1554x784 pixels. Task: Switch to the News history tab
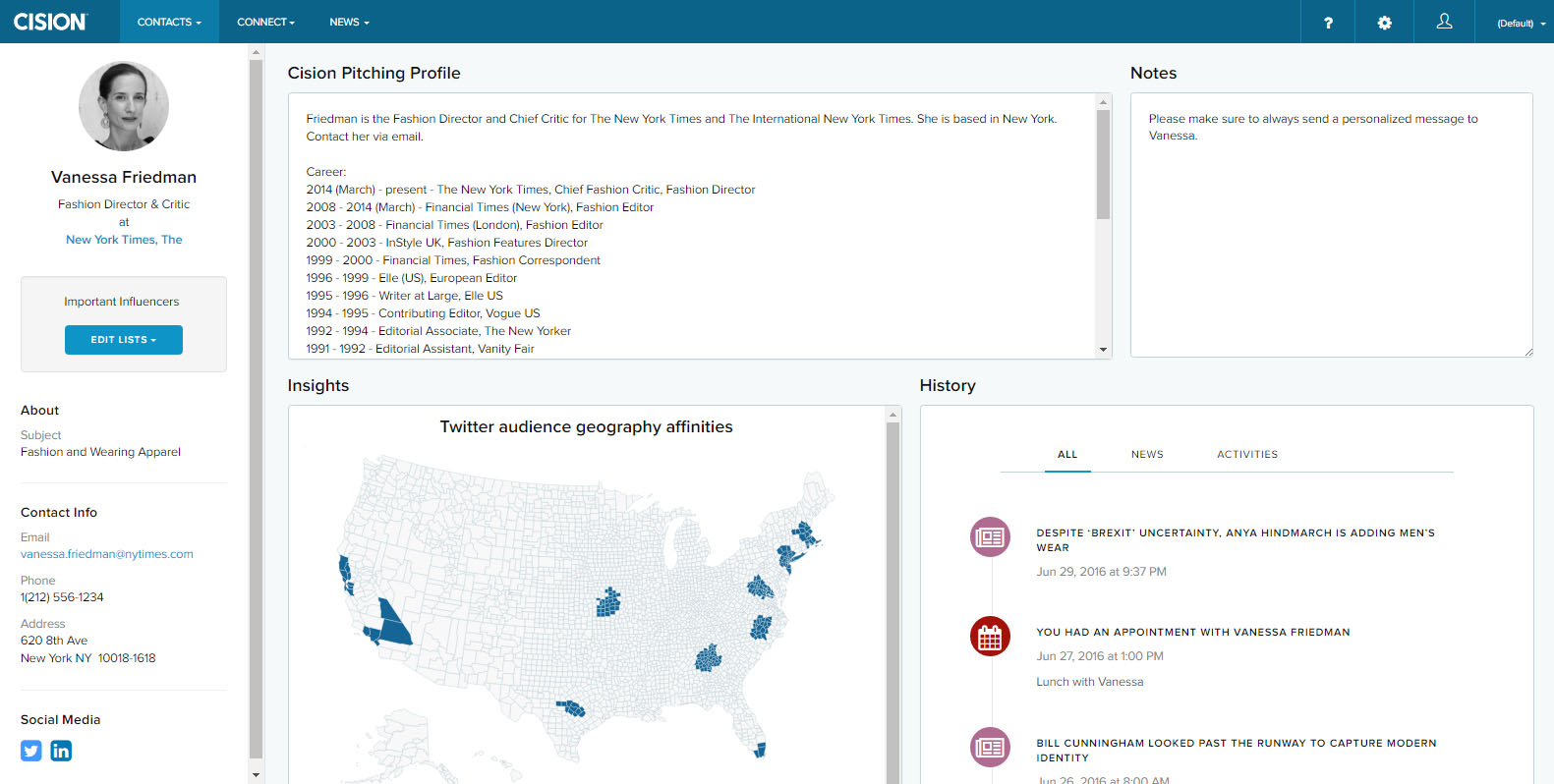(1147, 455)
